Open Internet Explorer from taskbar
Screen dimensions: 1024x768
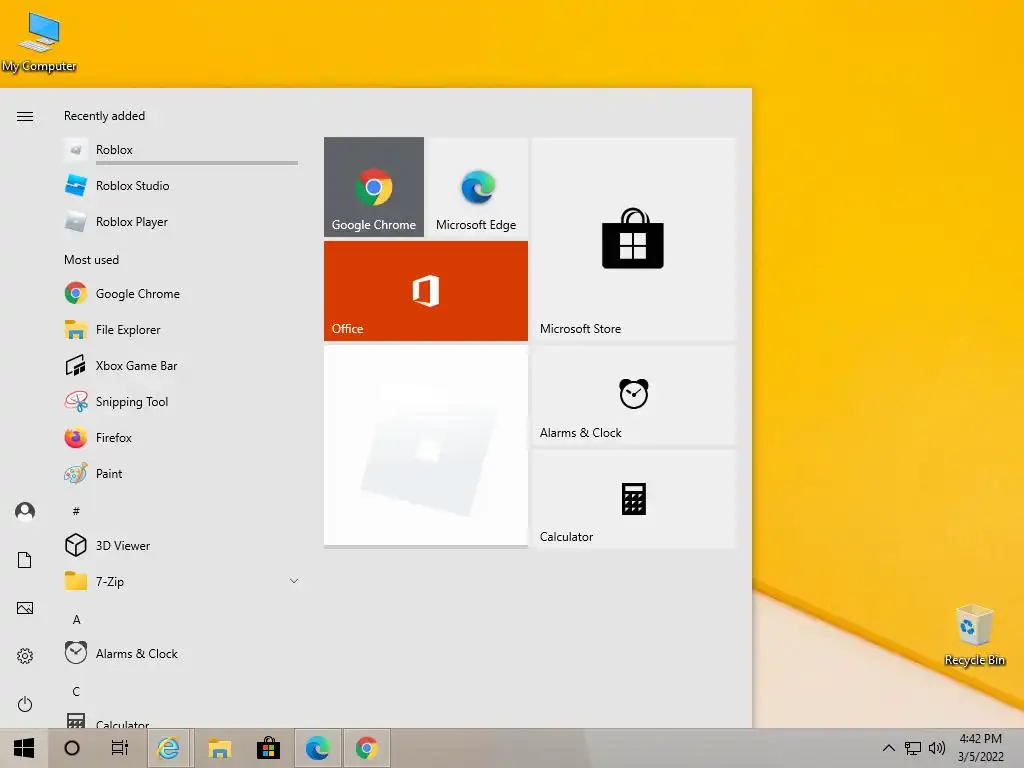168,748
